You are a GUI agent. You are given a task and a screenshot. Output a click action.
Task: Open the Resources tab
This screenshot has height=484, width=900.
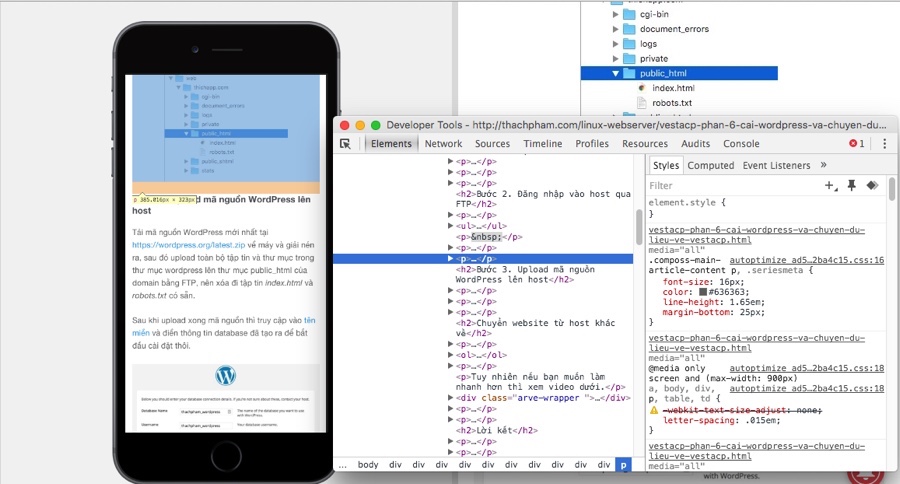(645, 144)
